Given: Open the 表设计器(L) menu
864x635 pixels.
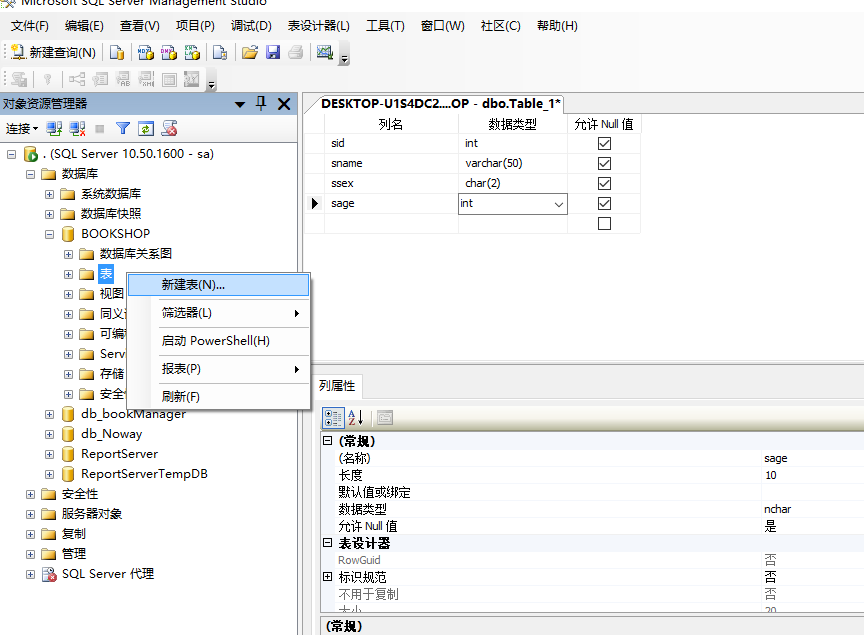Looking at the screenshot, I should click(318, 26).
